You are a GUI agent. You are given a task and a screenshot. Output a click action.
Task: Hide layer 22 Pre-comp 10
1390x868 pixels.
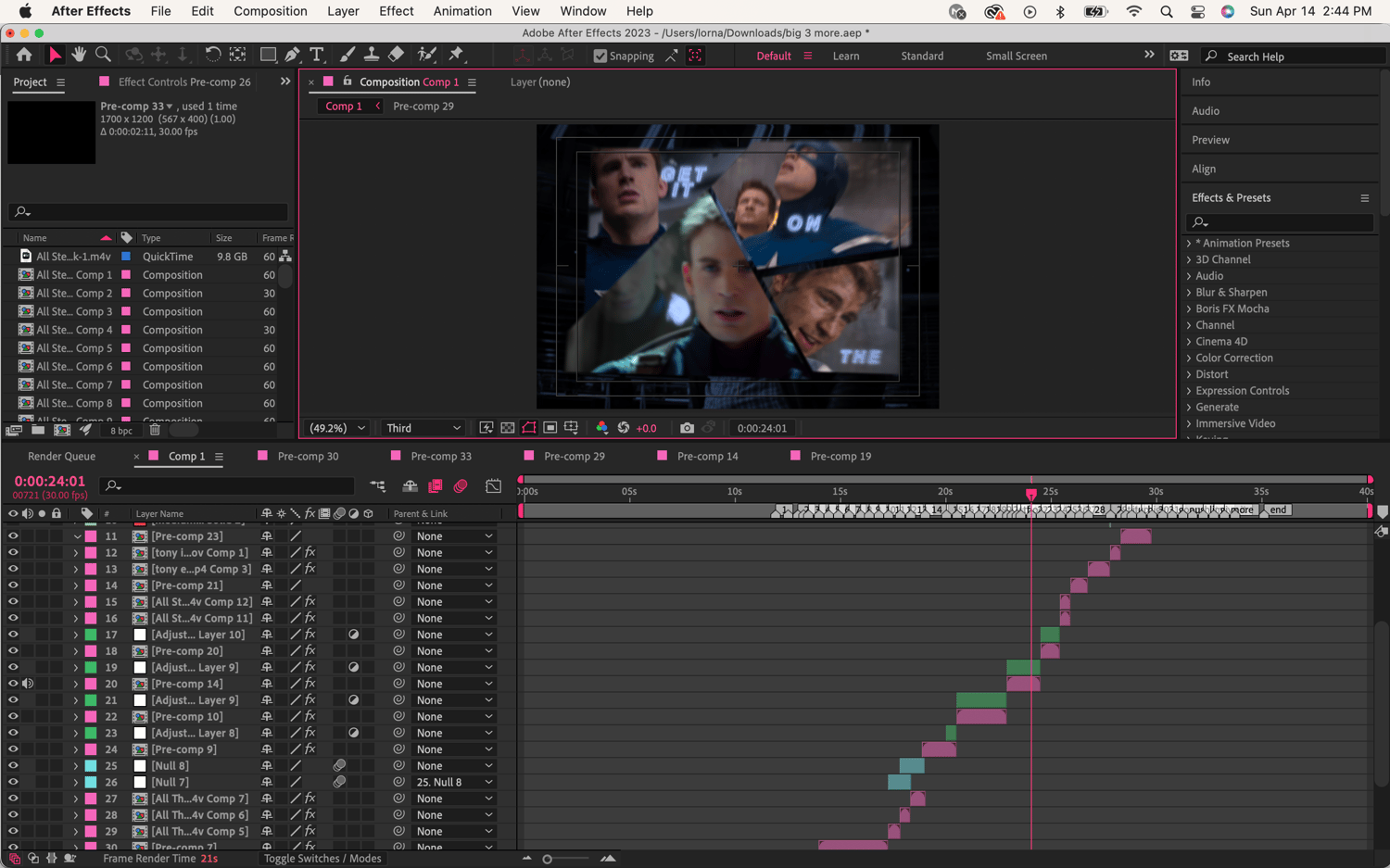pos(13,716)
